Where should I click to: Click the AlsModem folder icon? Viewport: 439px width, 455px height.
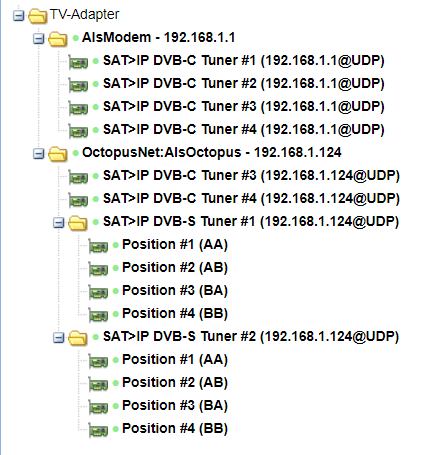pos(57,39)
